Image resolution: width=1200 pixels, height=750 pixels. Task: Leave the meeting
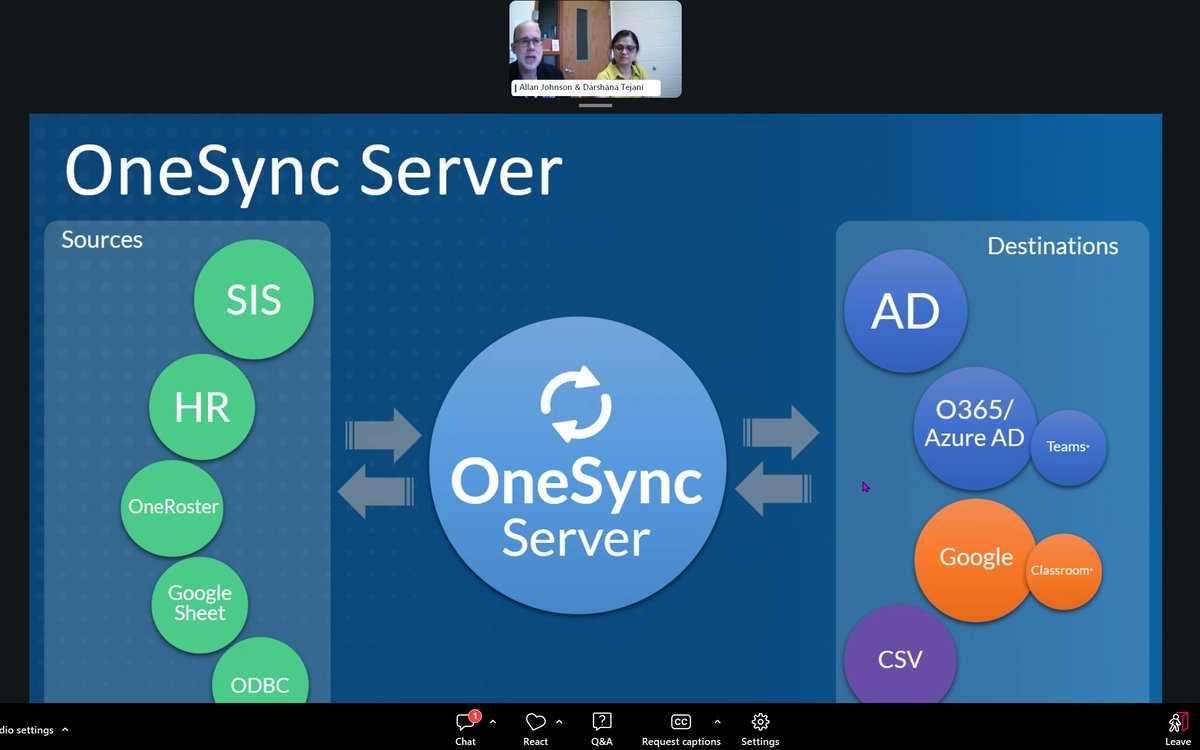pyautogui.click(x=1178, y=728)
